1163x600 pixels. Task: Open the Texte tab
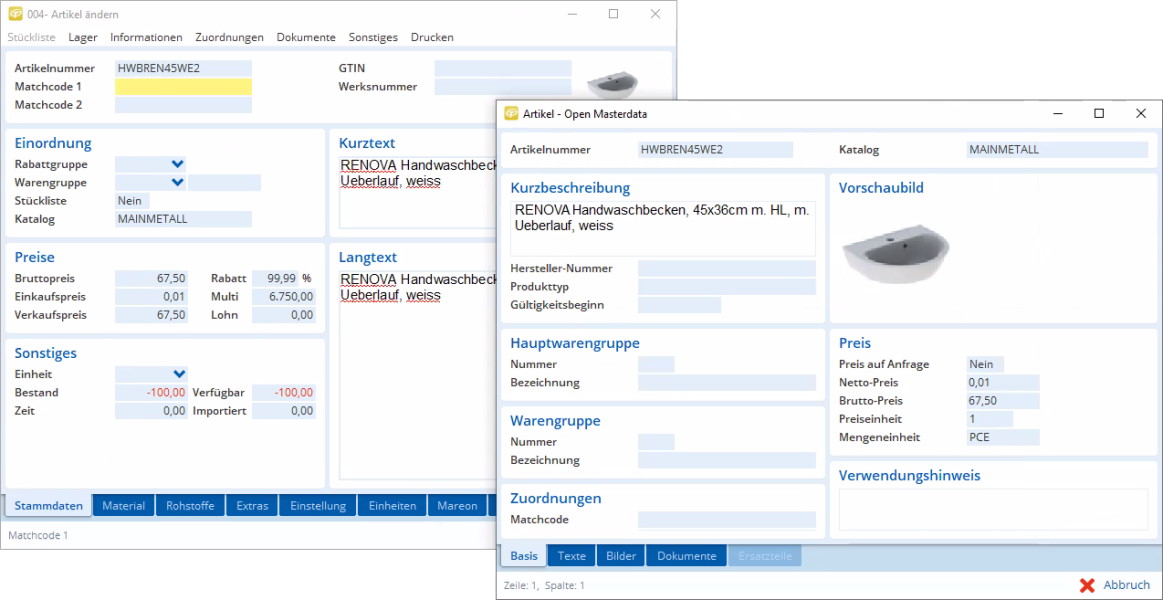(x=572, y=556)
